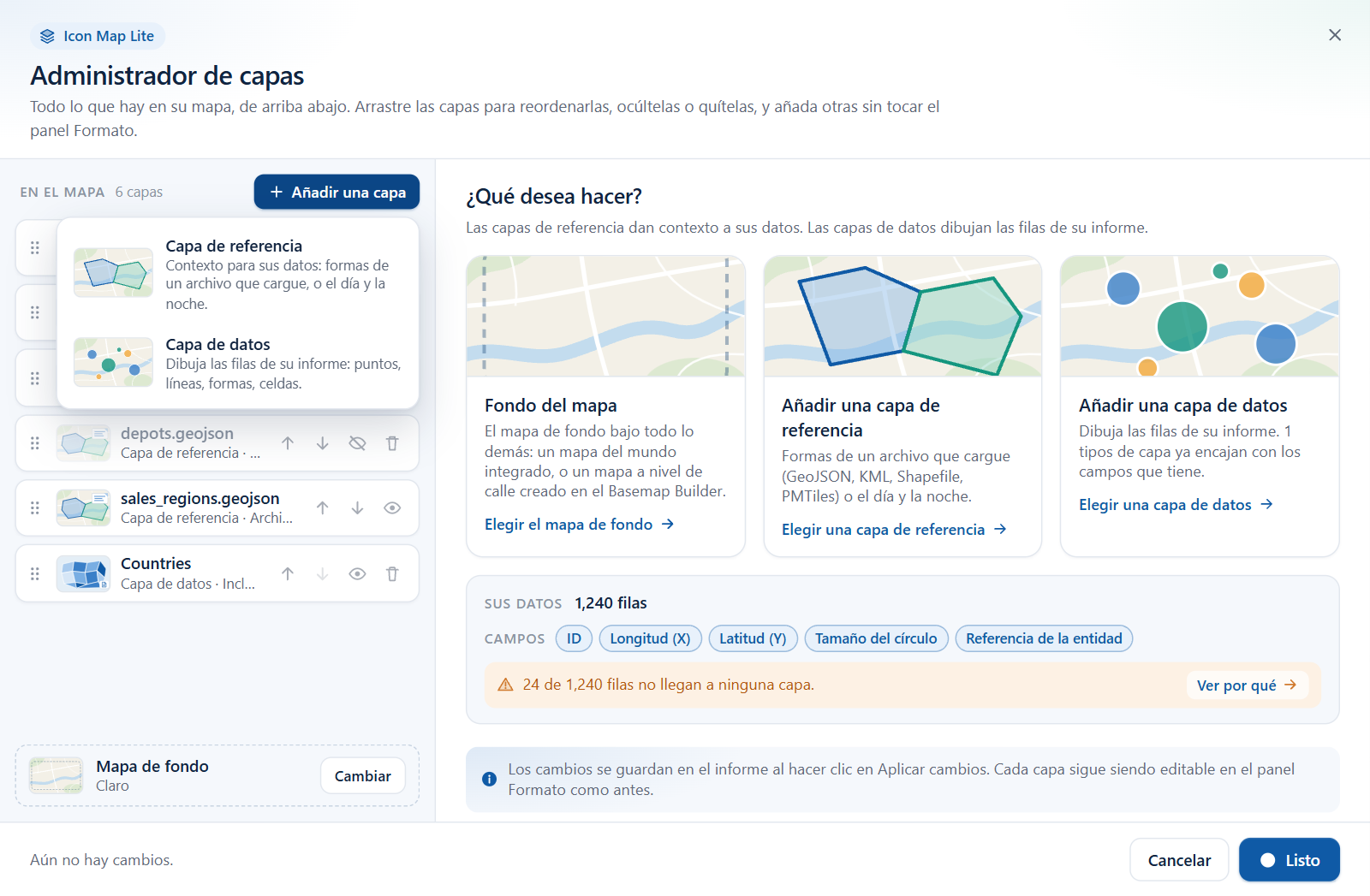Move sales_regions.geojson layer down
Image resolution: width=1370 pixels, height=896 pixels.
(x=358, y=508)
